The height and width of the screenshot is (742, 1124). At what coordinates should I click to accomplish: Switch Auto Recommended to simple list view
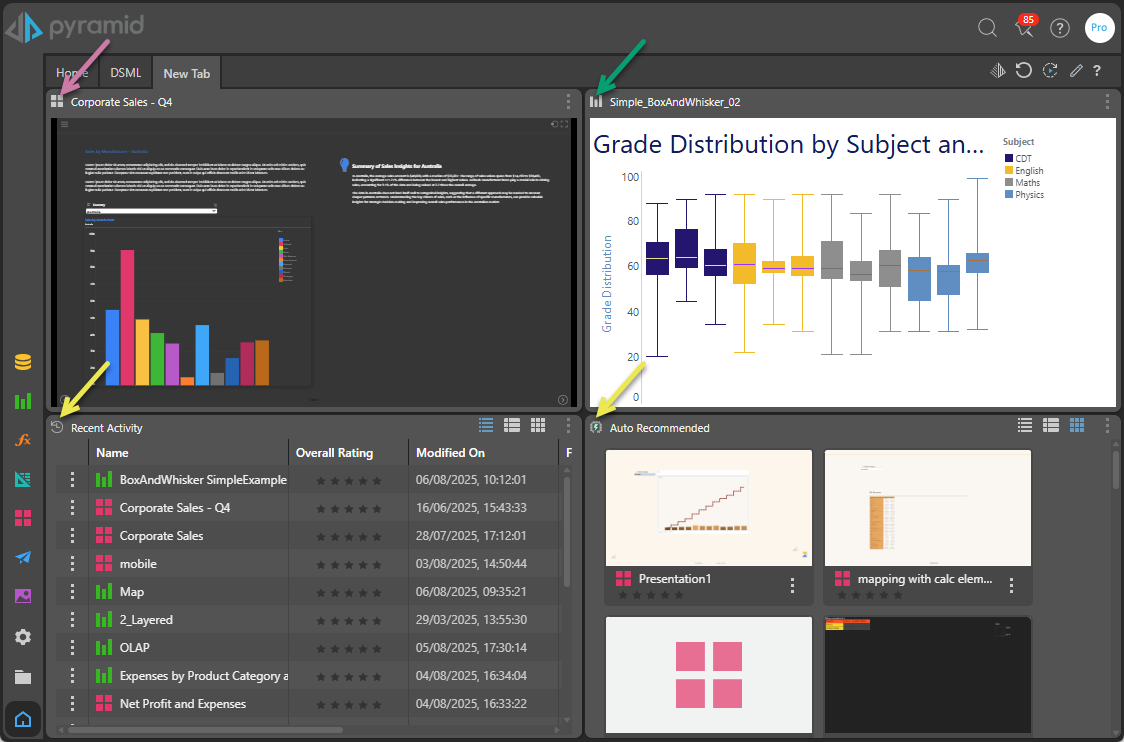tap(1024, 425)
